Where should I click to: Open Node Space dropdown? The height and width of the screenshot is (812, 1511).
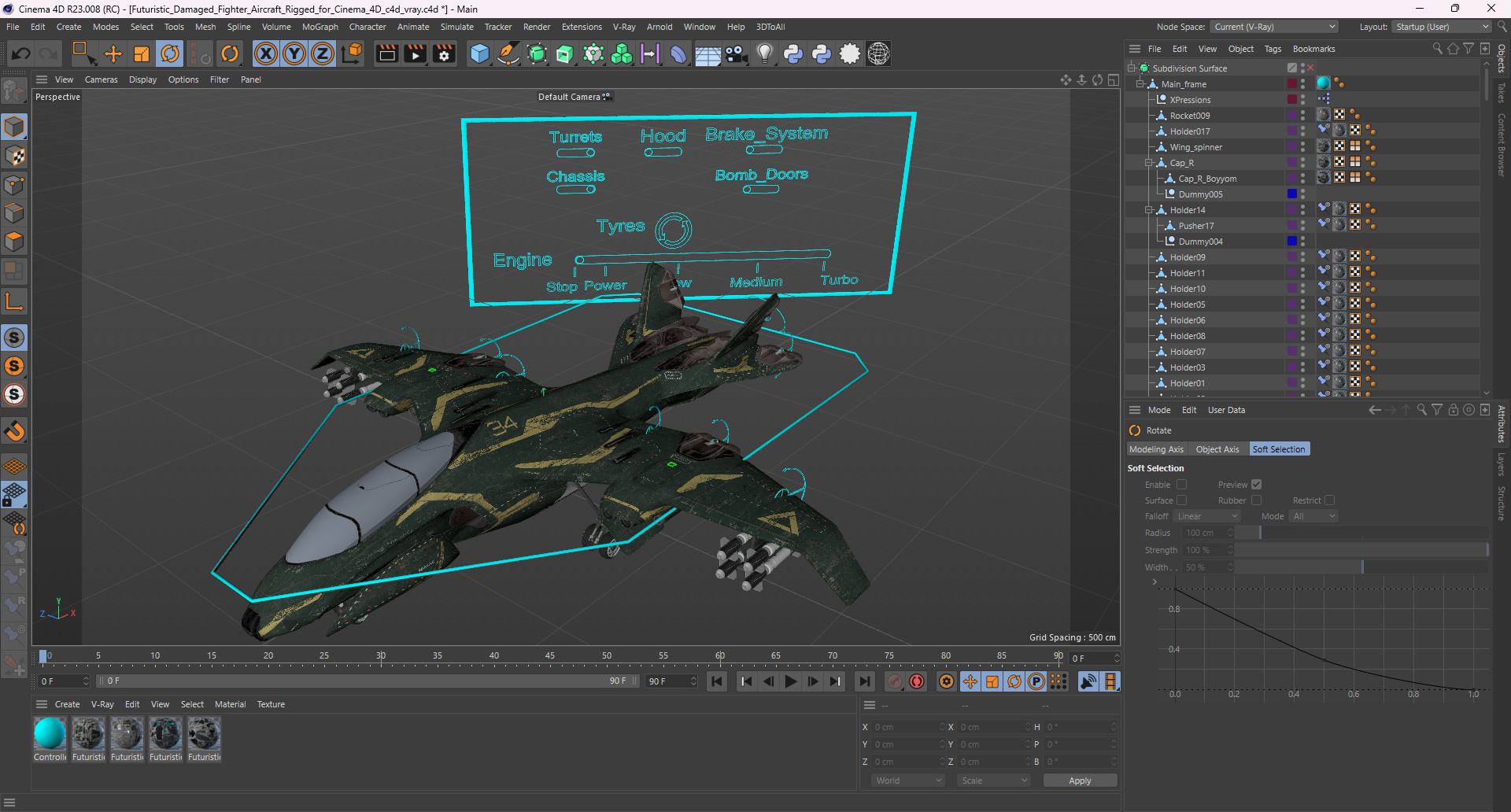(x=1274, y=27)
